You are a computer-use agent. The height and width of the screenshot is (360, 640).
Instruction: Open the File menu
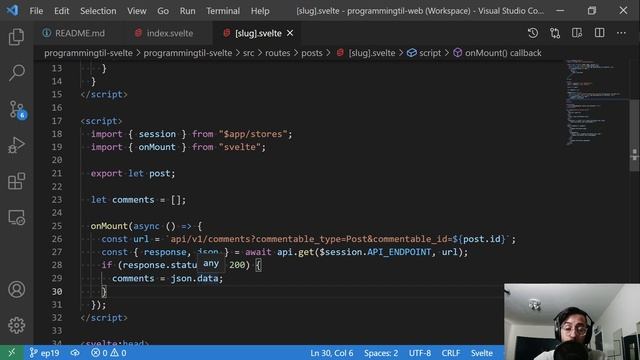point(36,11)
